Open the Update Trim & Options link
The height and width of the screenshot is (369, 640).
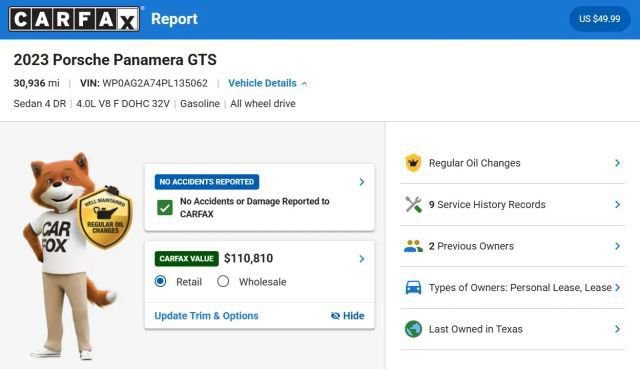click(206, 316)
